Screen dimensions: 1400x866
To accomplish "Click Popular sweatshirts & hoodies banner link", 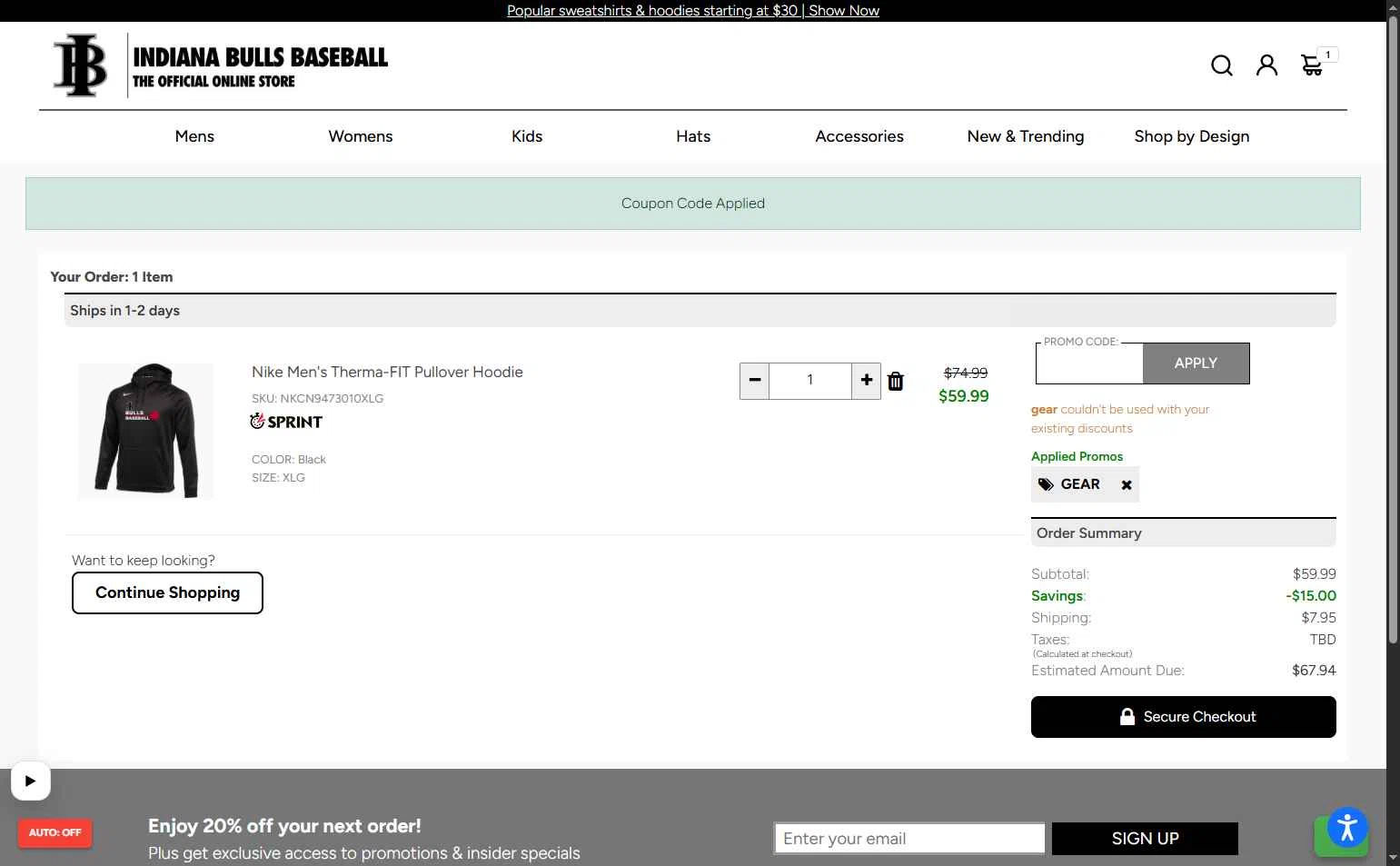I will coord(693,11).
